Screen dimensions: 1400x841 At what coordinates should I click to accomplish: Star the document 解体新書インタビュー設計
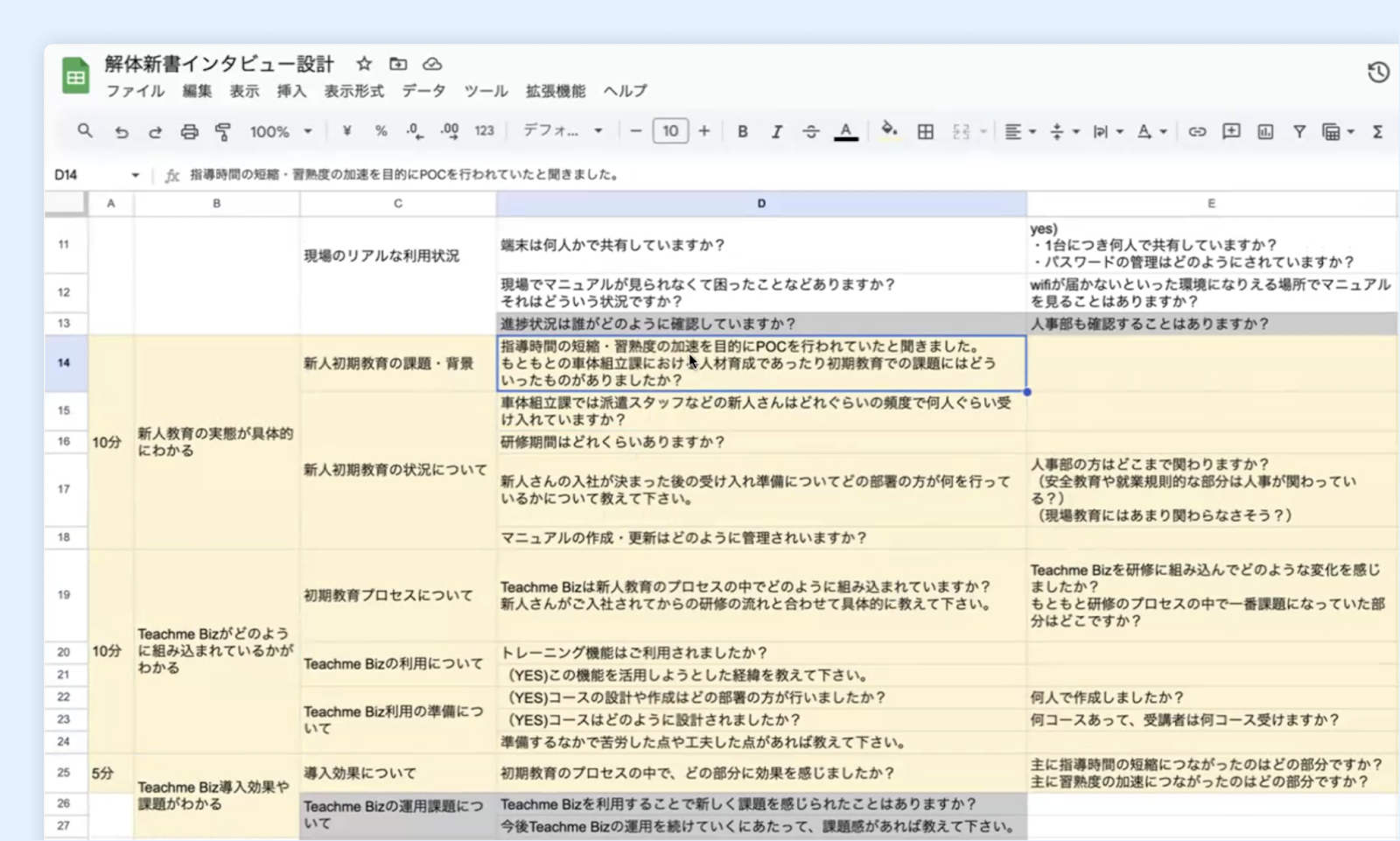[x=364, y=64]
